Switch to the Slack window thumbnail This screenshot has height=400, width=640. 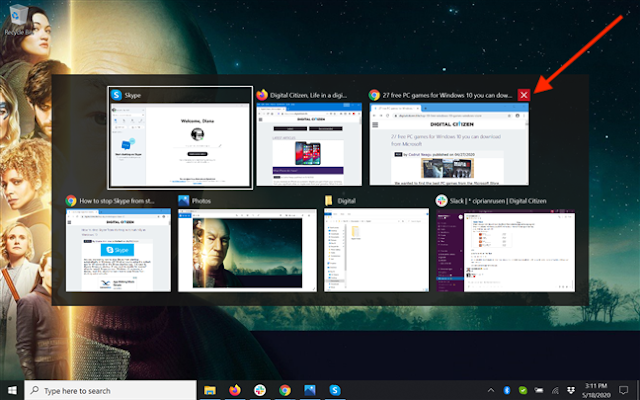(x=505, y=249)
